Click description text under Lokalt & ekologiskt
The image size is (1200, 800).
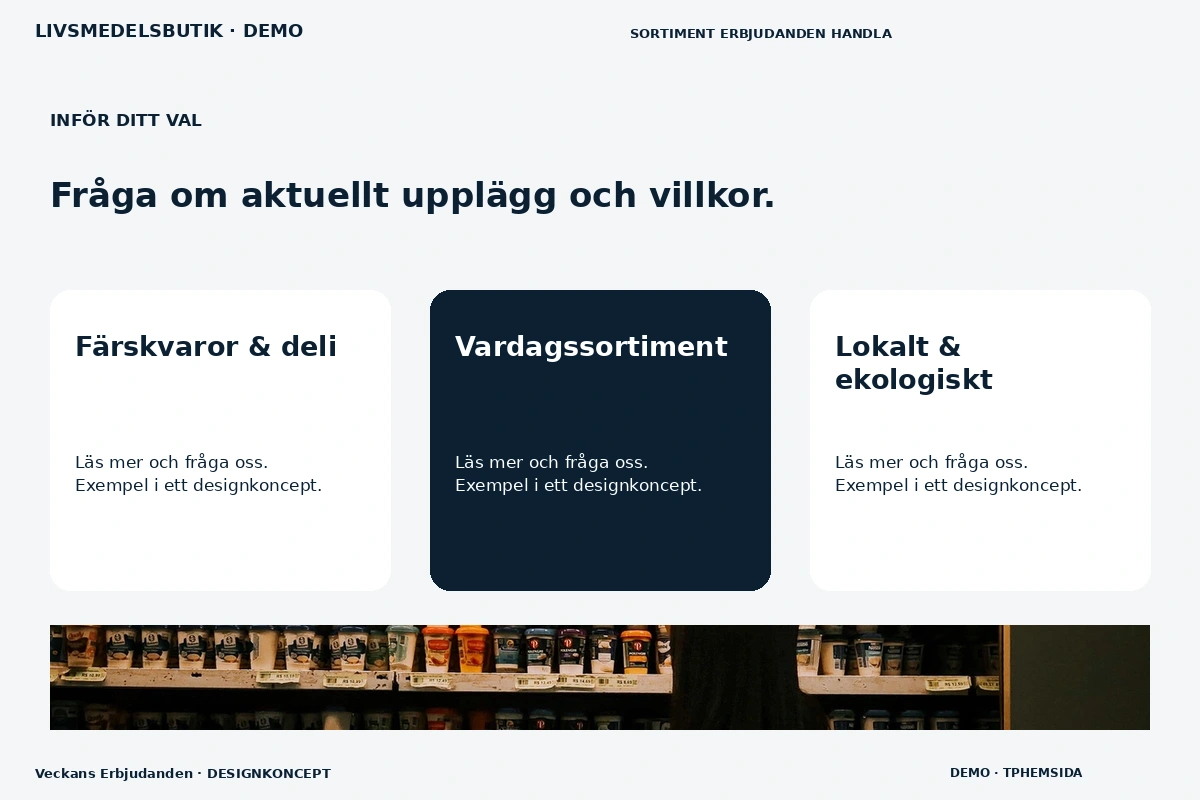pos(958,474)
